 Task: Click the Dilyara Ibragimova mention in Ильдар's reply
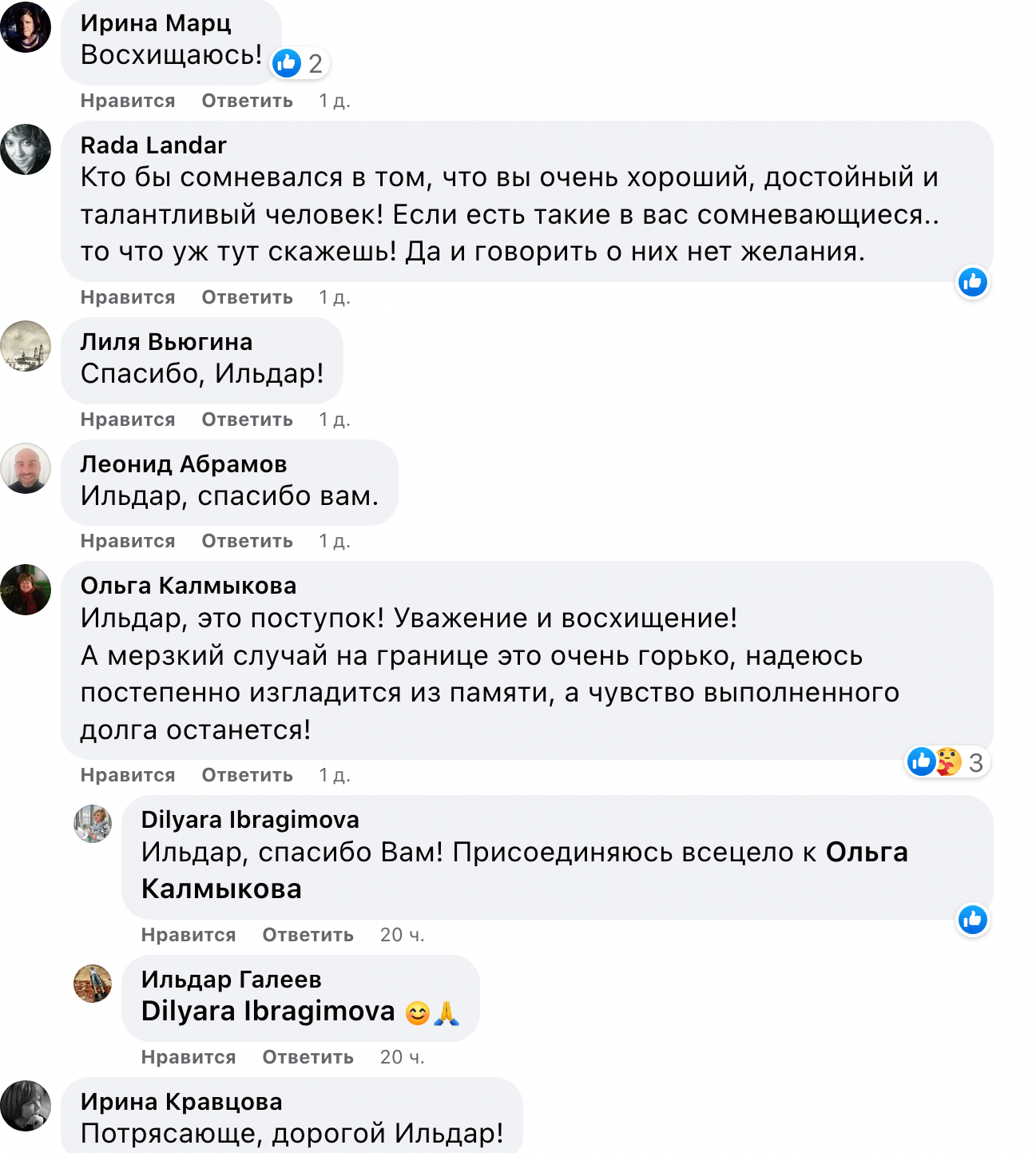268,1012
